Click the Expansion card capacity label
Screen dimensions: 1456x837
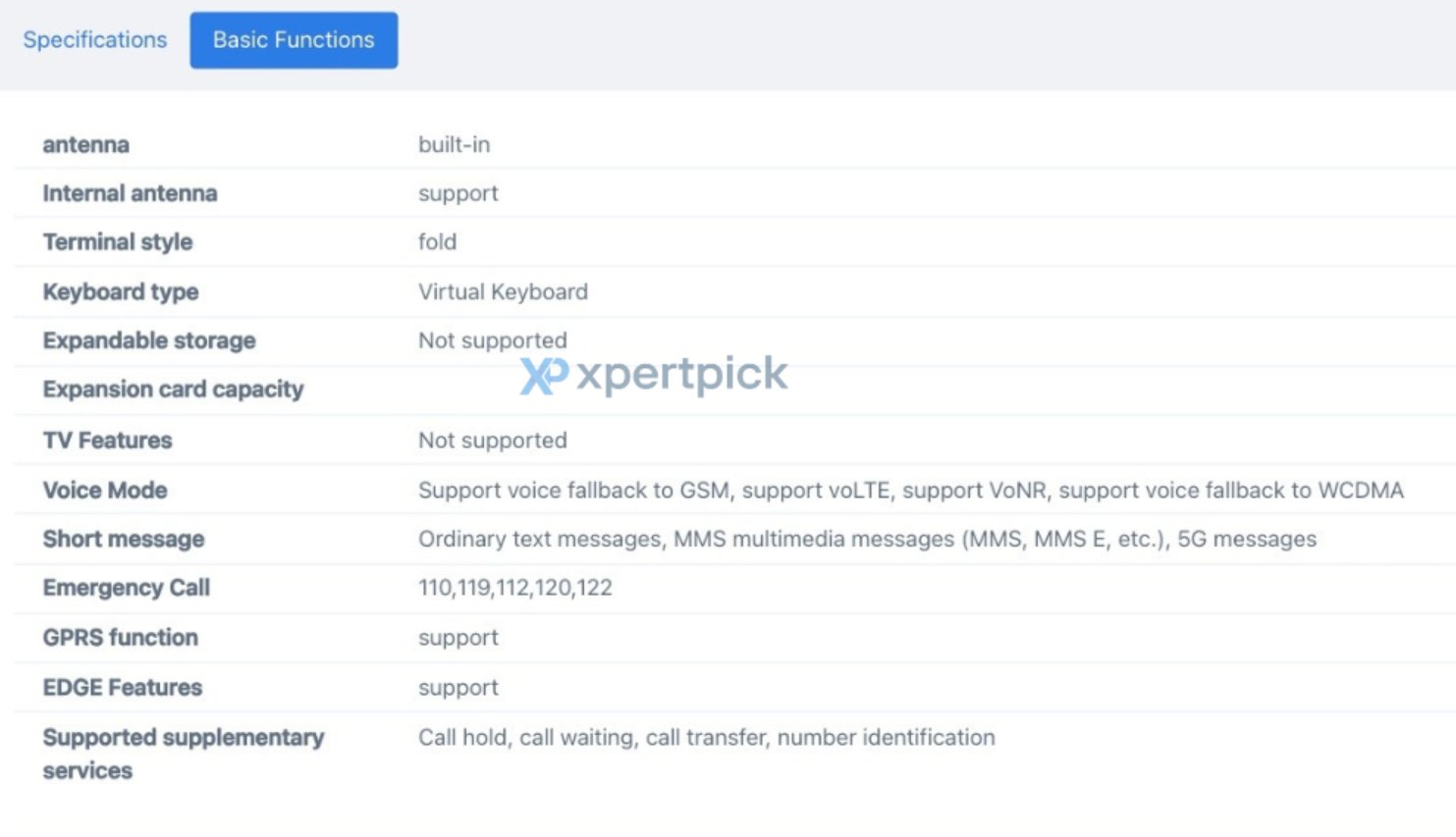tap(173, 390)
